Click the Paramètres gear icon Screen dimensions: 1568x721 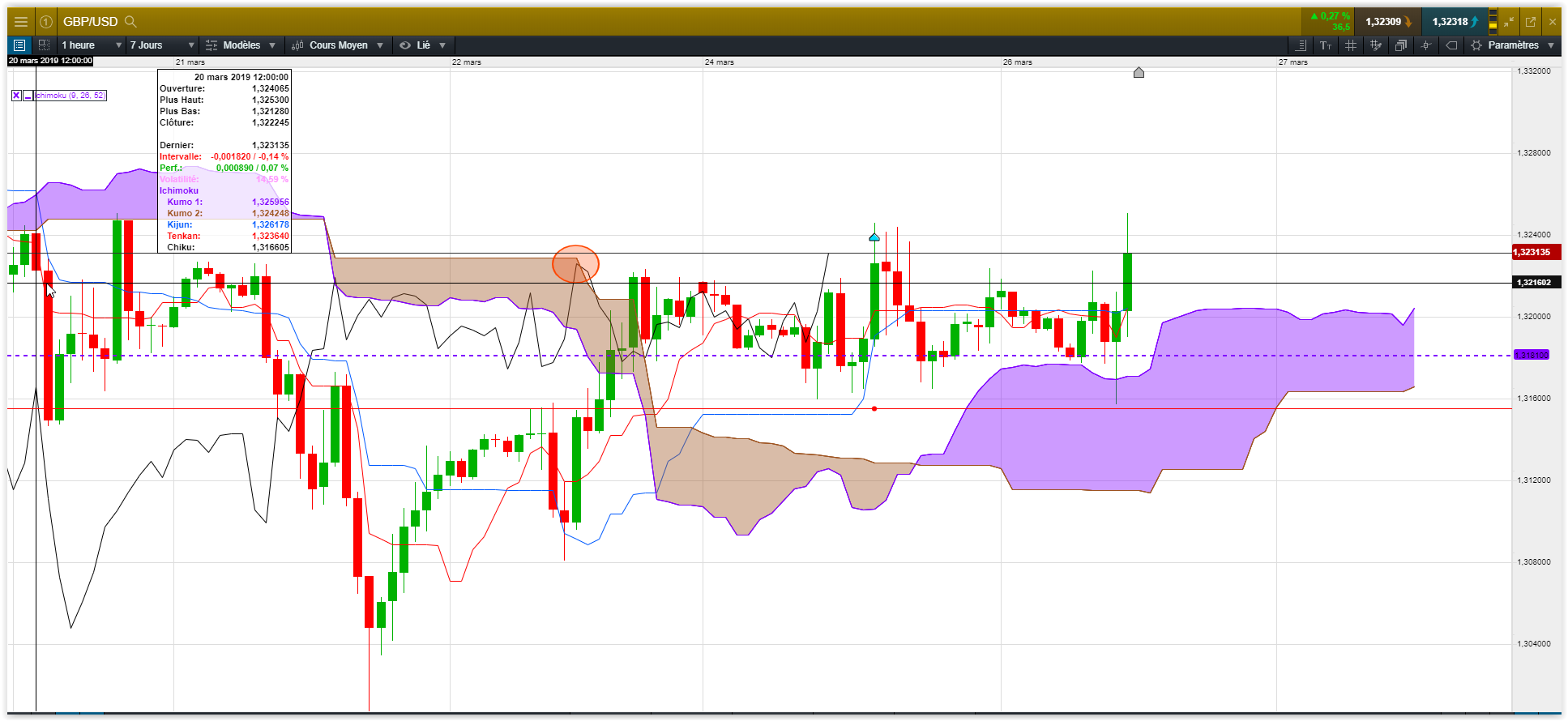pos(1476,45)
